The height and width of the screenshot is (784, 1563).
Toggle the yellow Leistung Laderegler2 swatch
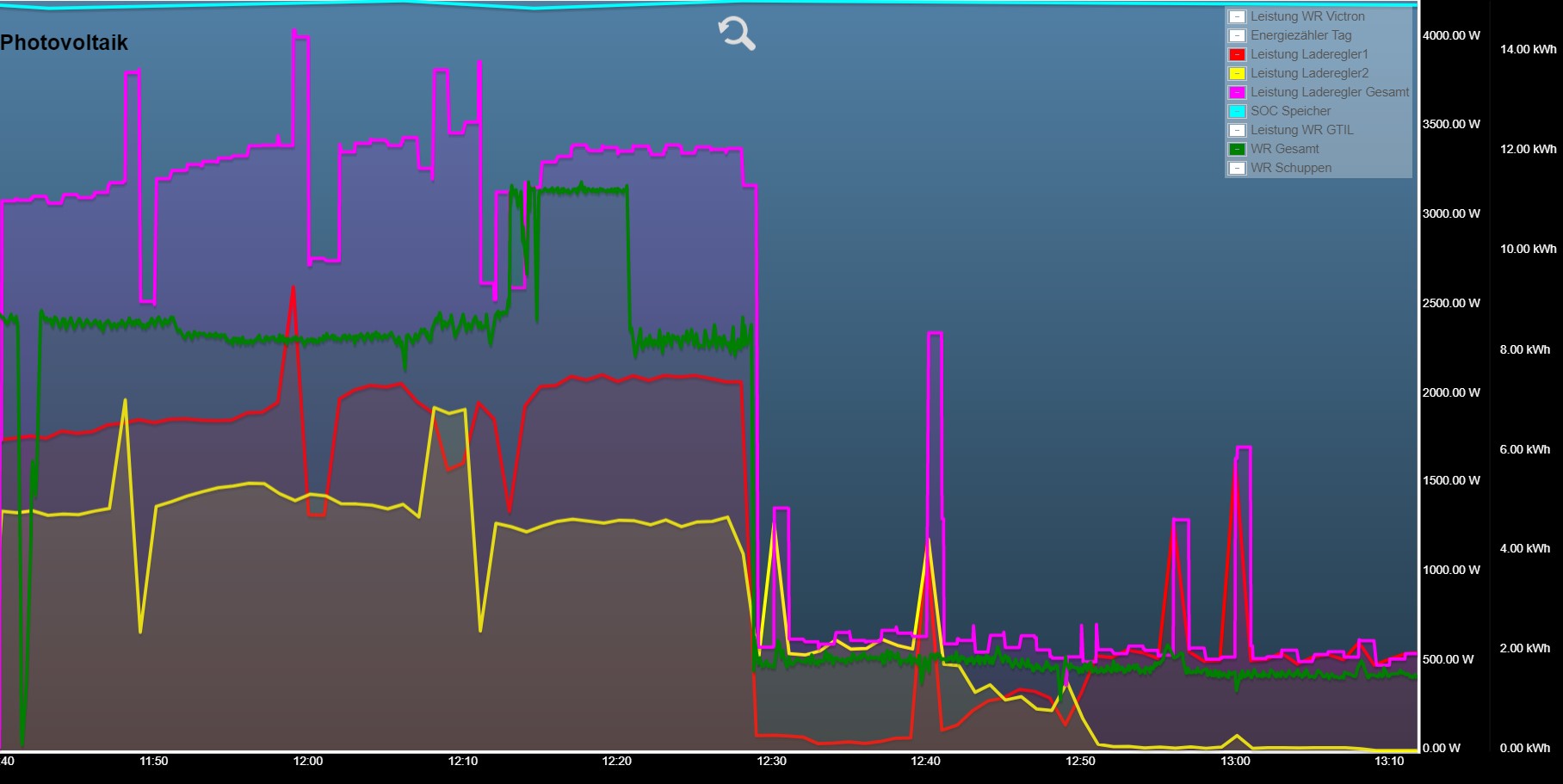pyautogui.click(x=1237, y=73)
